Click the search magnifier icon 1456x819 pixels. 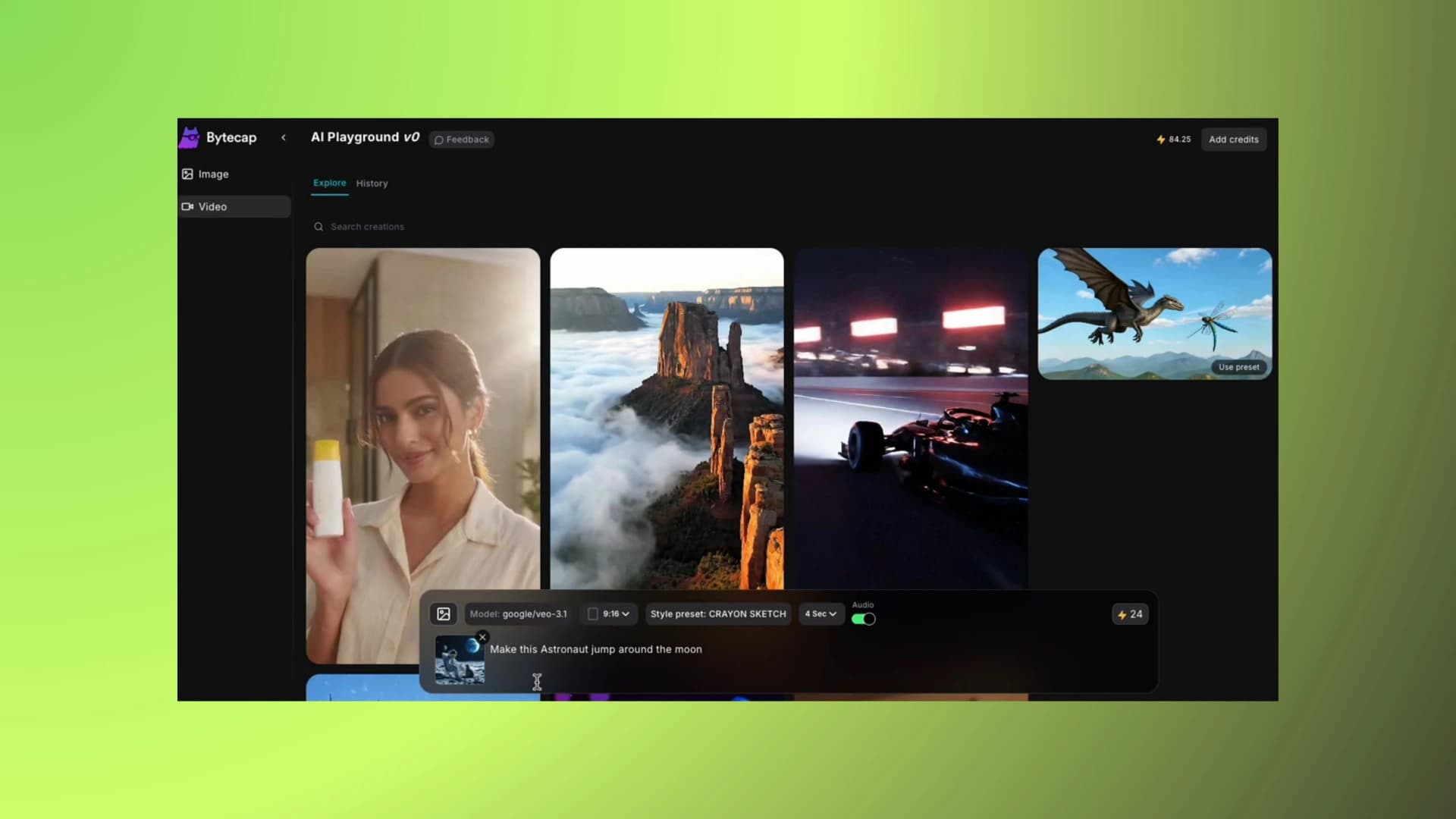click(318, 226)
